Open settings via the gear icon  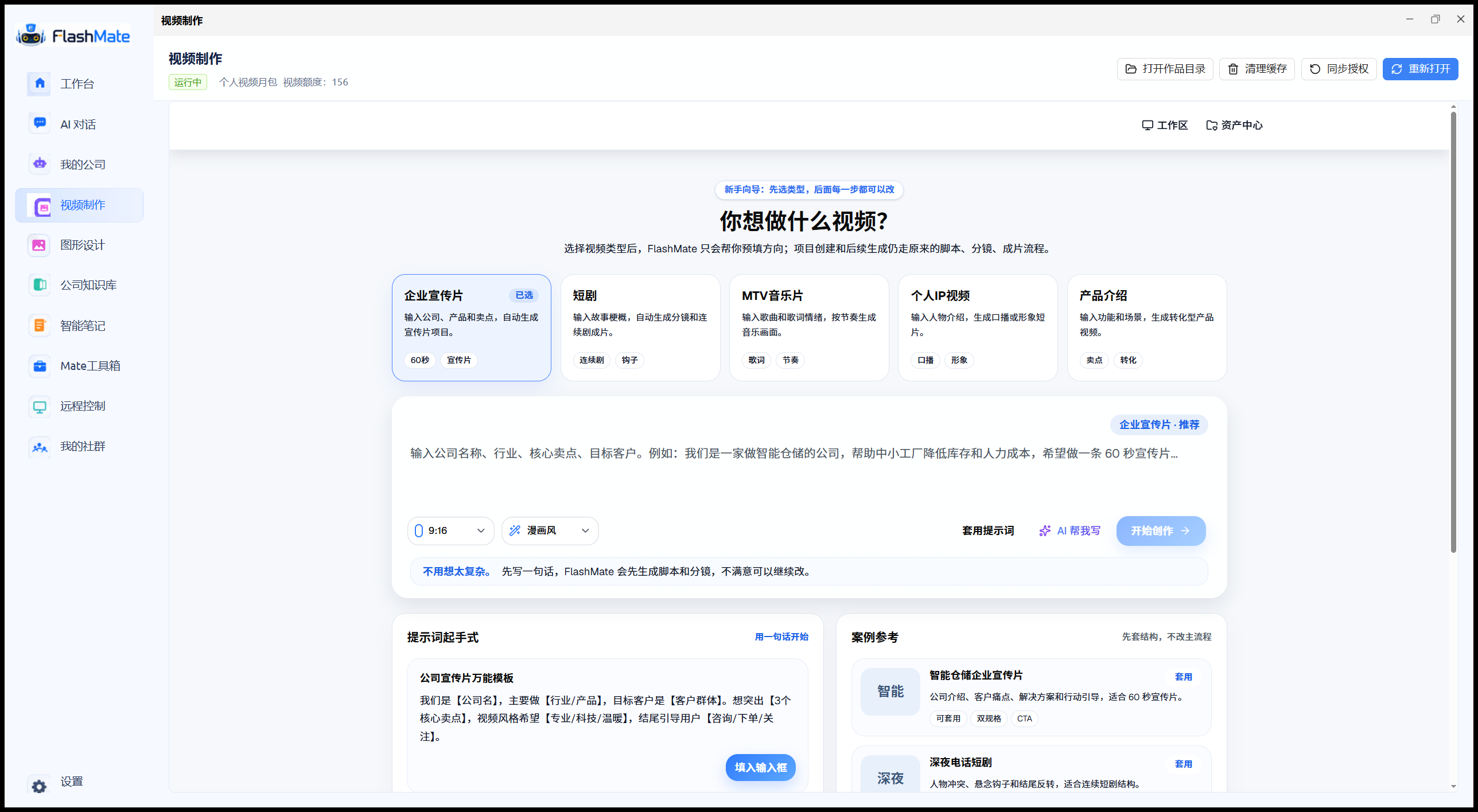tap(39, 786)
